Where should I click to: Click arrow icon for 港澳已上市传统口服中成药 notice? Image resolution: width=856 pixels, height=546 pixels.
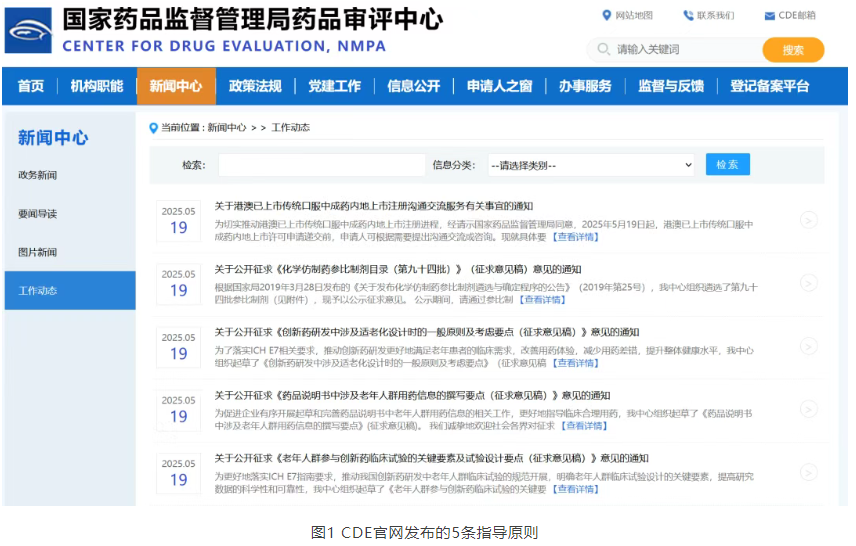(809, 220)
